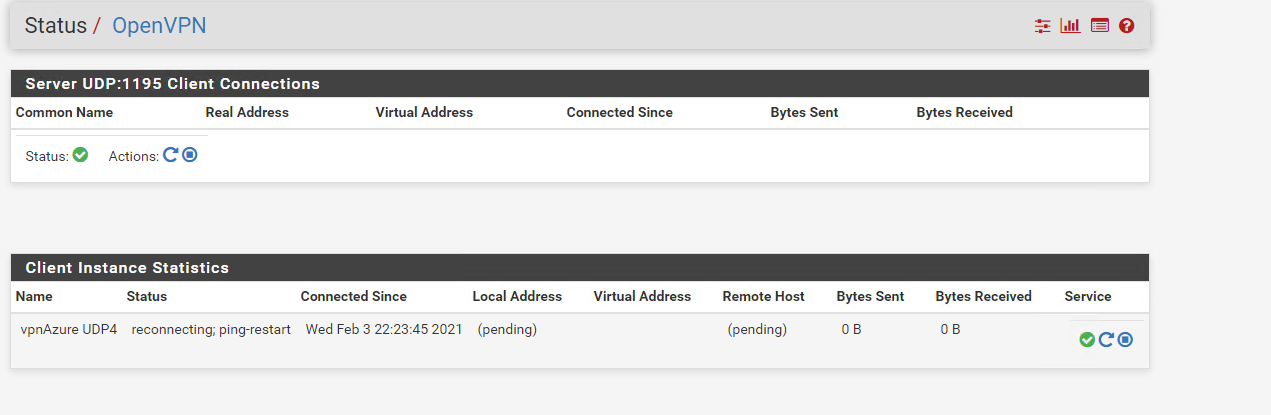
Task: Select the Server UDP:1195 Client Connections heading
Action: click(173, 84)
